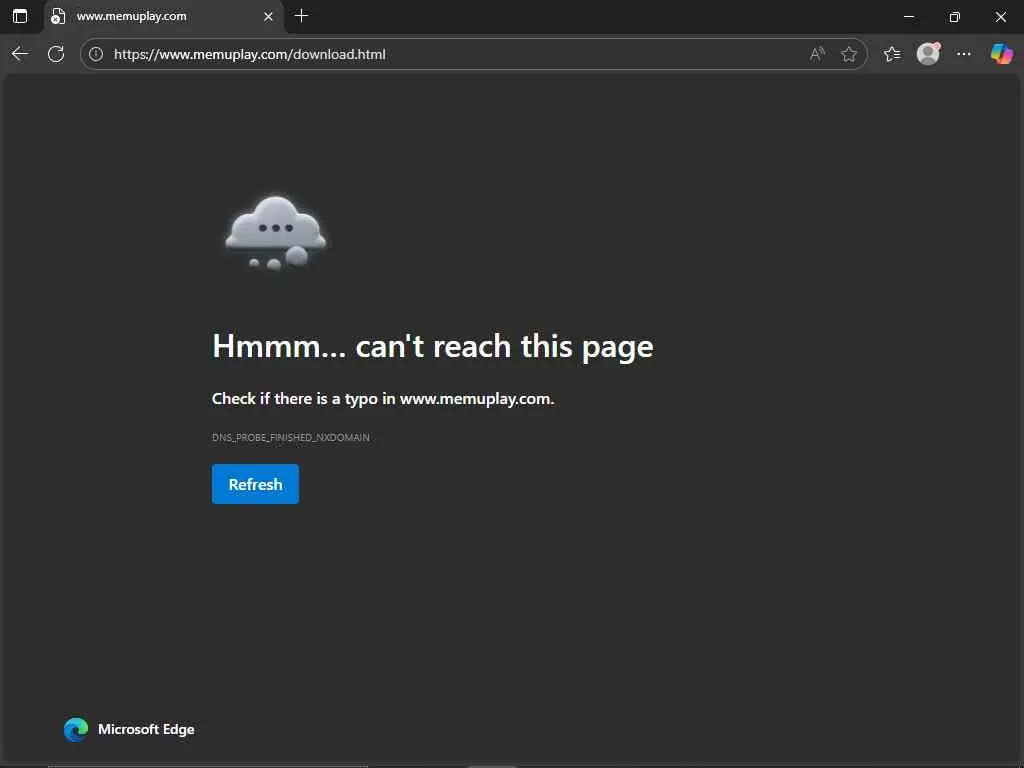
Task: Reload page with toolbar refresh icon
Action: point(56,54)
